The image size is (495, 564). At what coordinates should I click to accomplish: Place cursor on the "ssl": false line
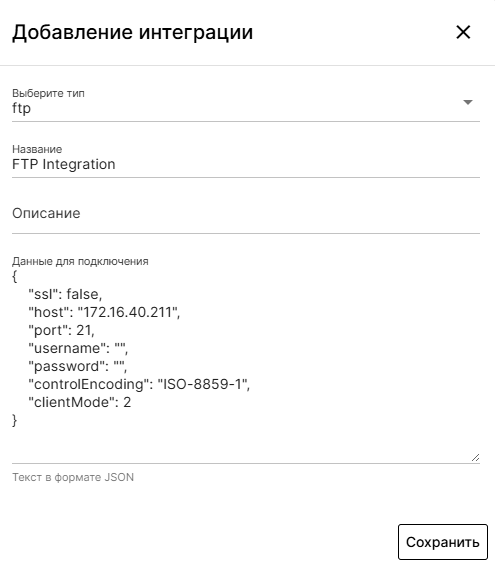point(65,294)
